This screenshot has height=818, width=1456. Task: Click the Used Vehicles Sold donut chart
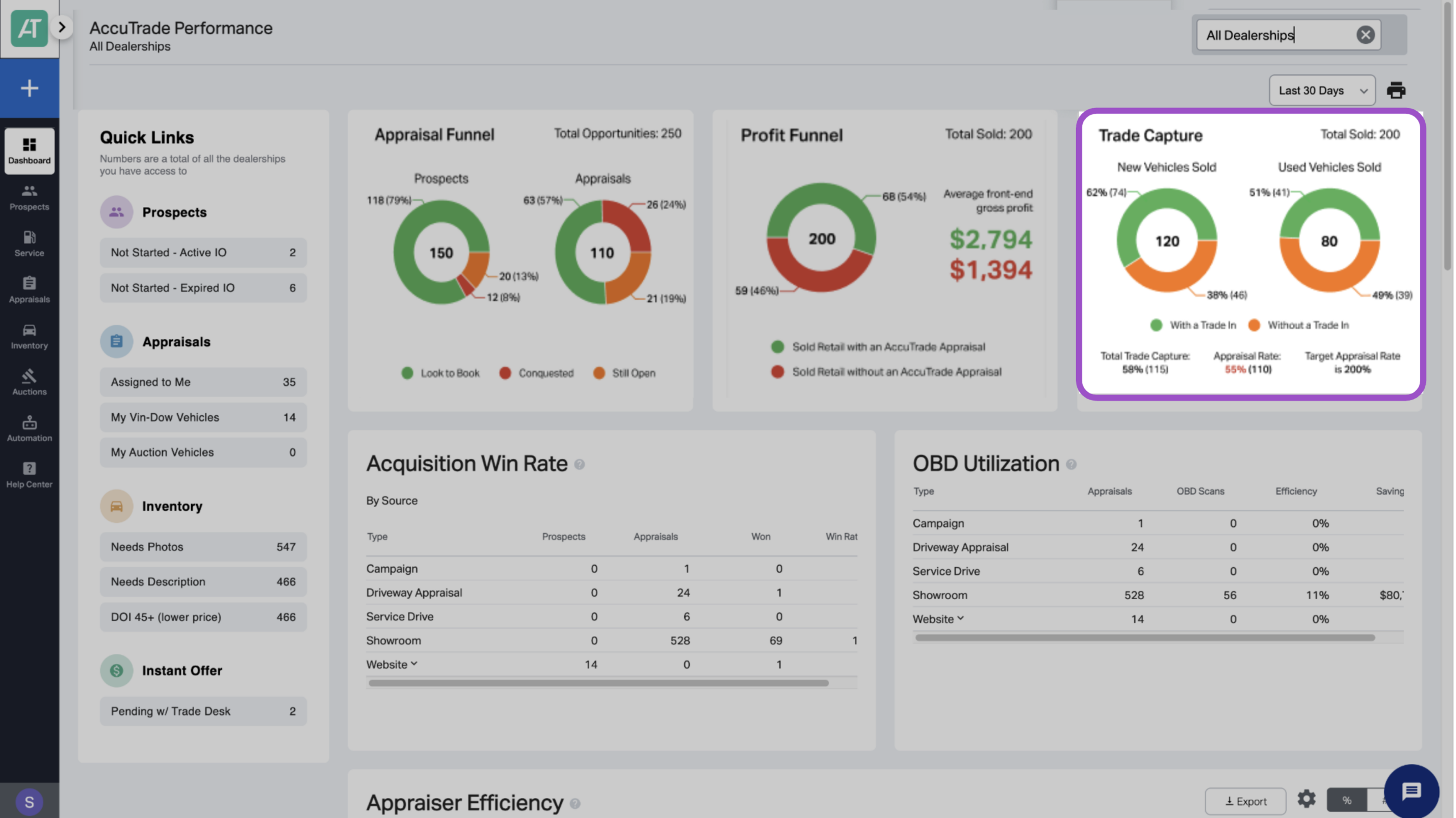pyautogui.click(x=1330, y=240)
